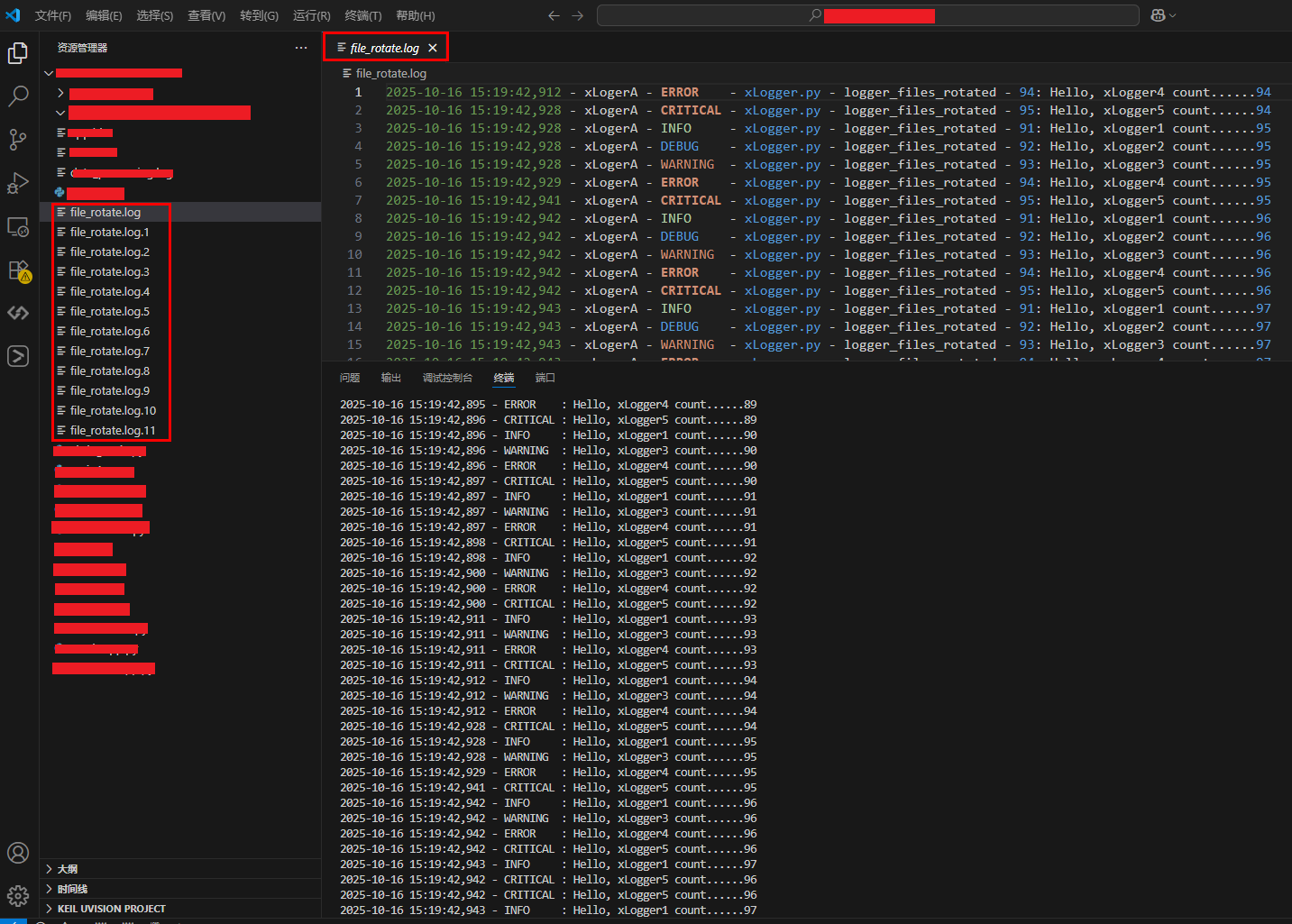The height and width of the screenshot is (924, 1292).
Task: Switch to the 终端 panel tab
Action: (x=504, y=378)
